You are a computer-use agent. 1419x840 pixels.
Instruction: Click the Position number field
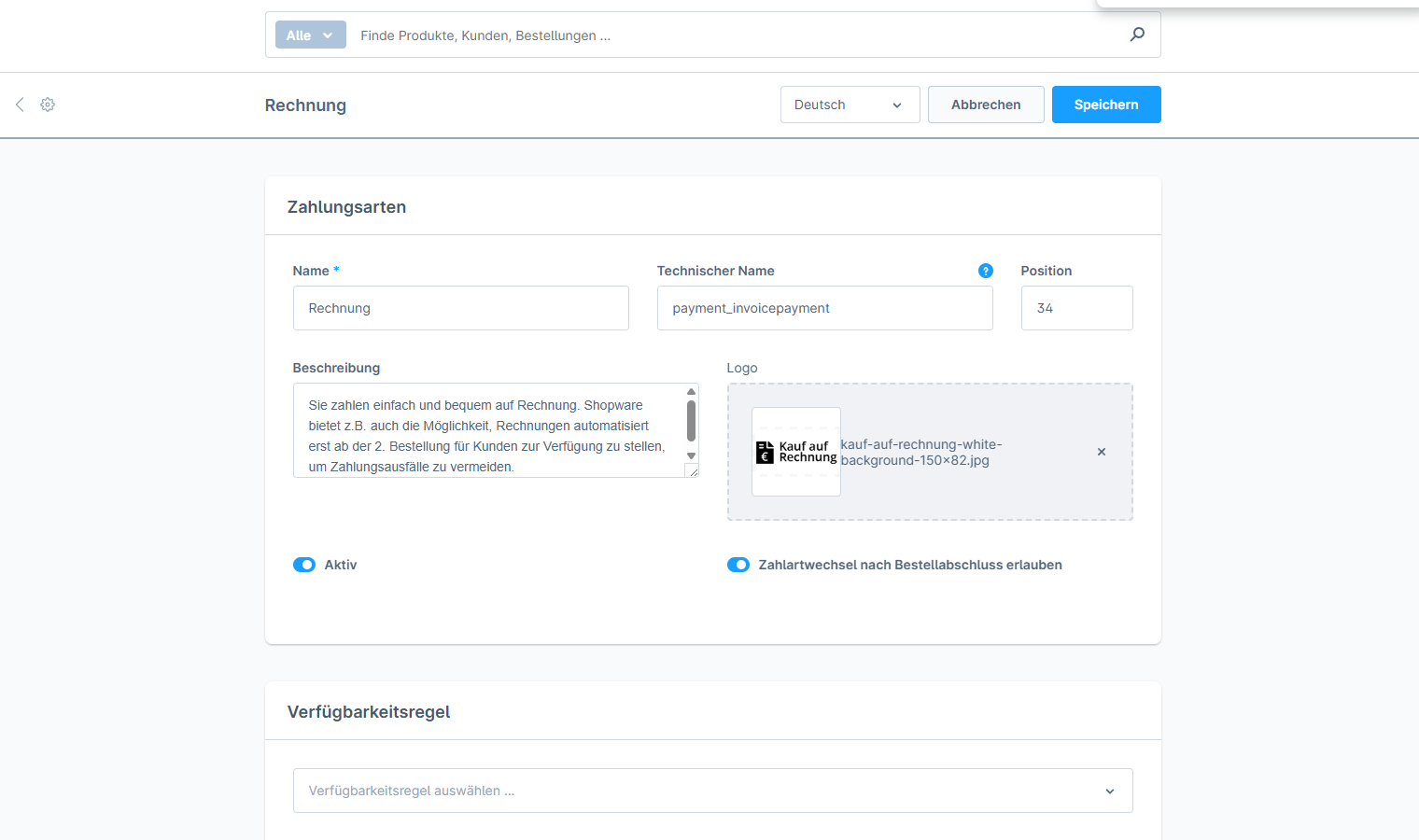coord(1076,308)
